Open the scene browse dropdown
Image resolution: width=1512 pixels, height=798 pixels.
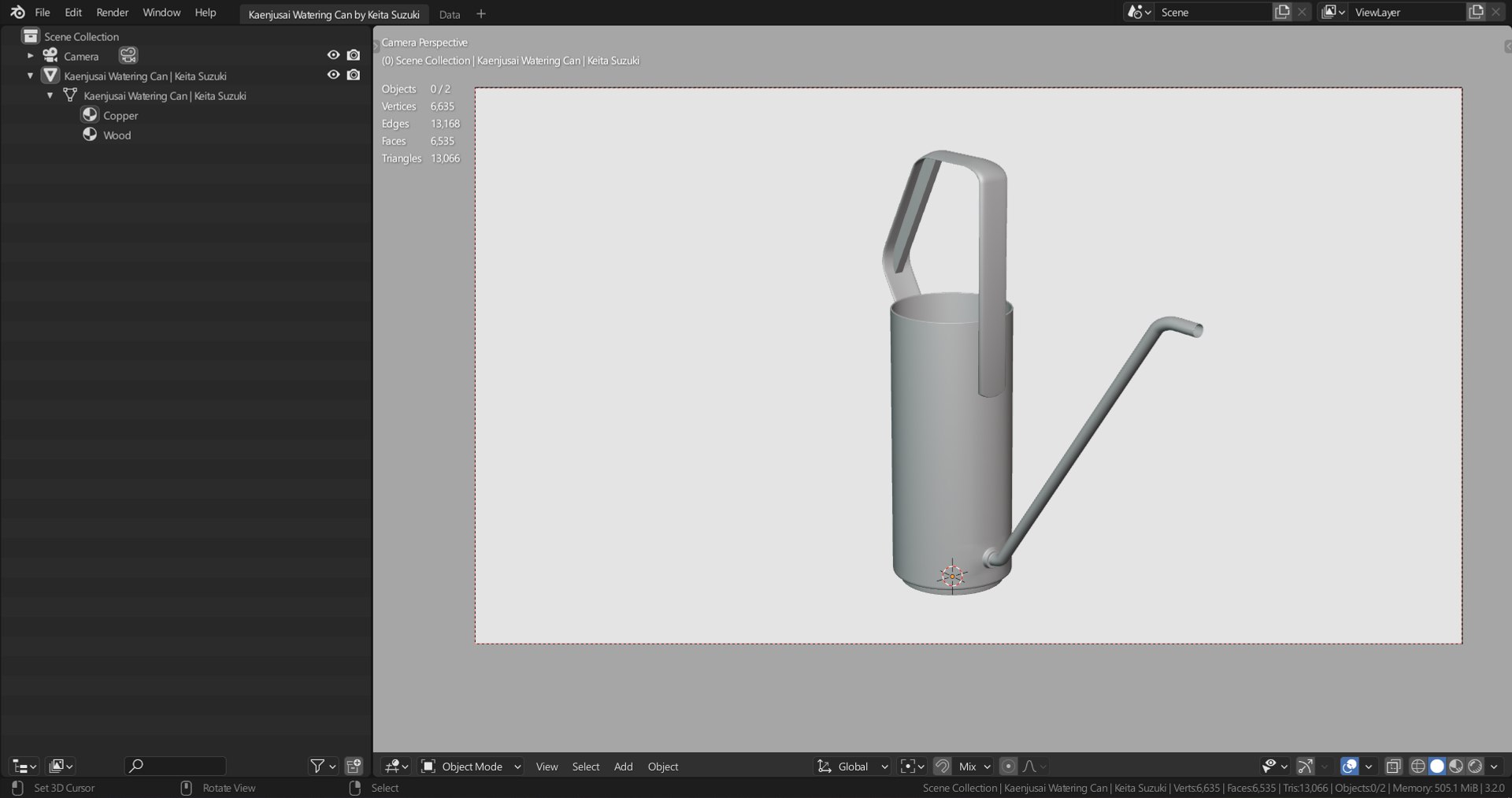pos(1139,12)
